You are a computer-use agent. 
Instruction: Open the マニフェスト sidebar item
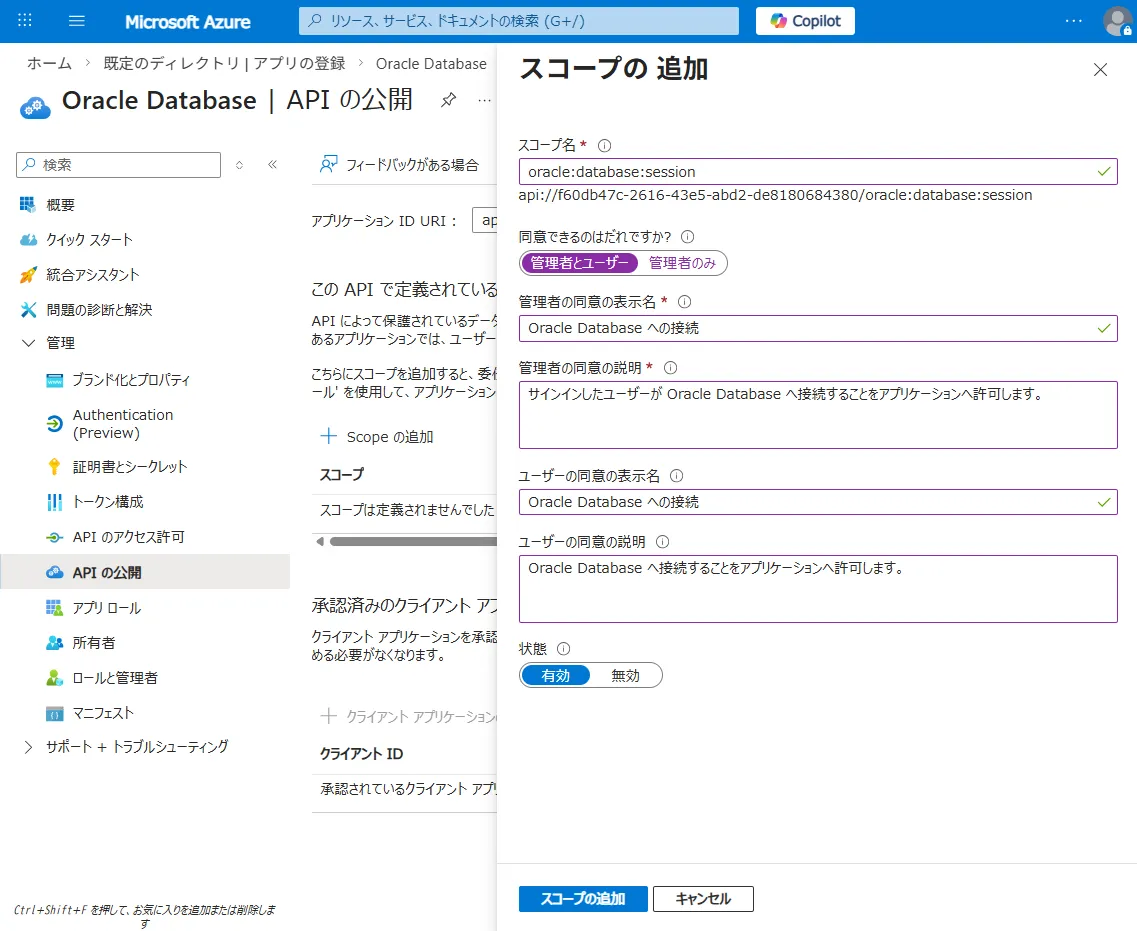[102, 713]
